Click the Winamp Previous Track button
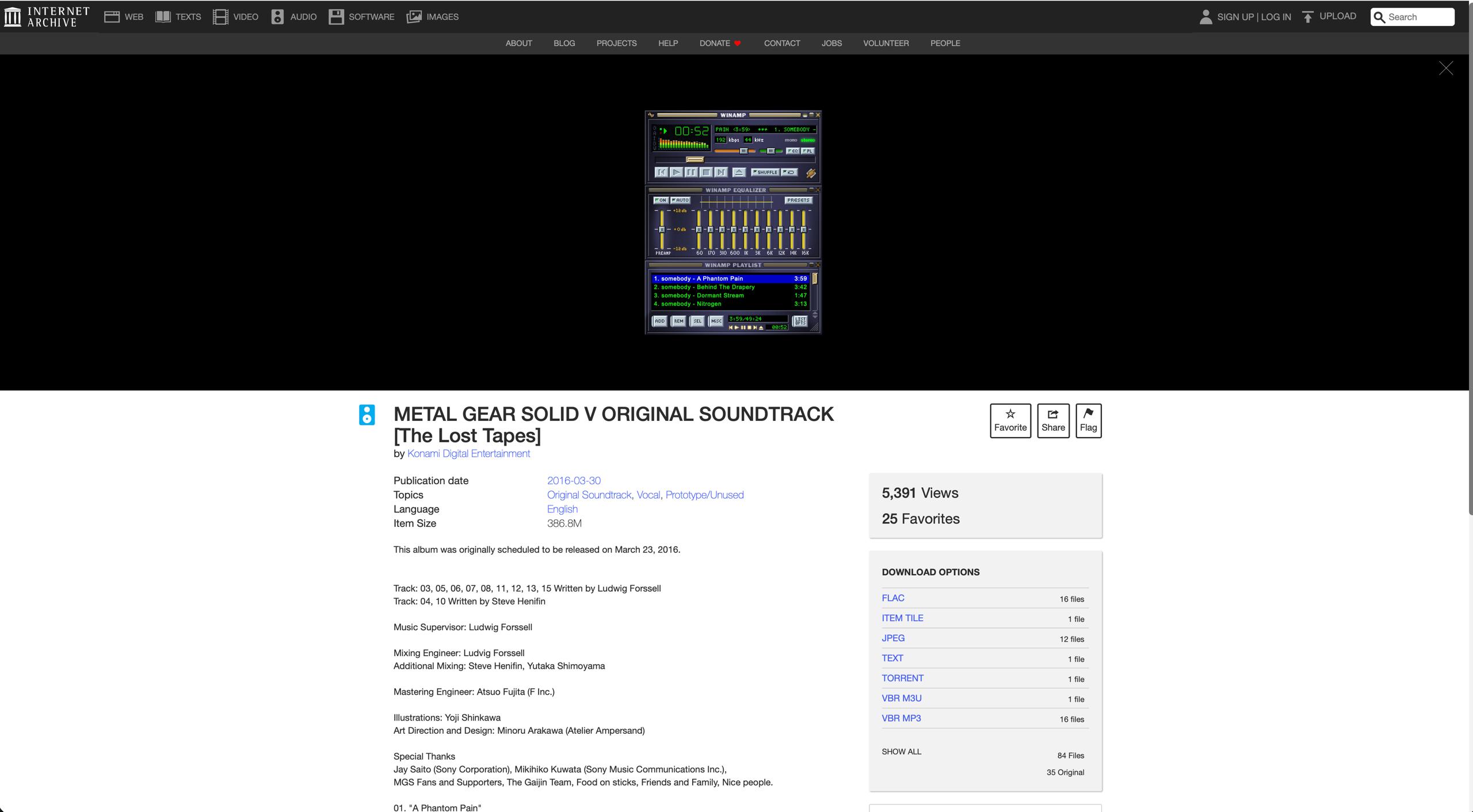Screen dimensions: 1473x812 tap(662, 173)
